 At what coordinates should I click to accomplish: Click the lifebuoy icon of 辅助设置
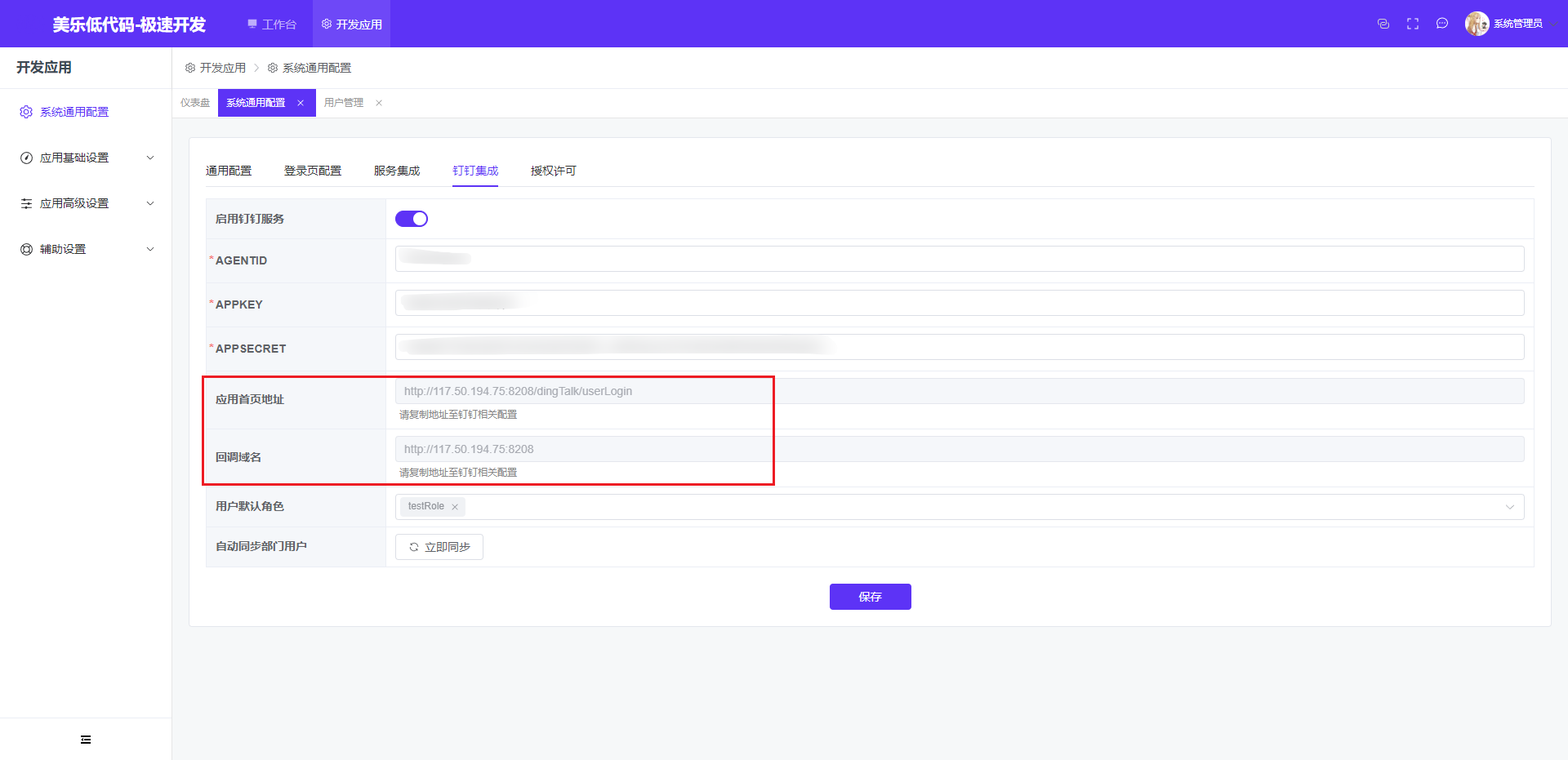(x=26, y=249)
